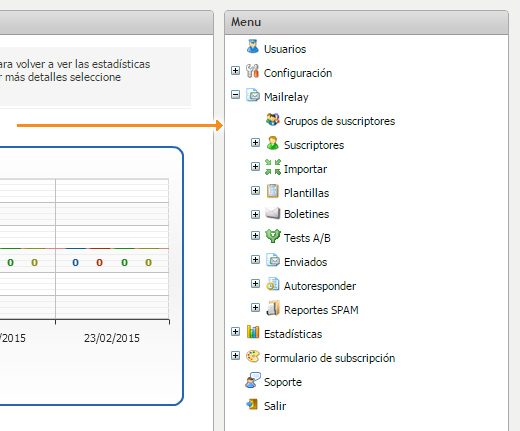Click the 23/02/2015 chart date label
520x431 pixels.
tap(112, 338)
